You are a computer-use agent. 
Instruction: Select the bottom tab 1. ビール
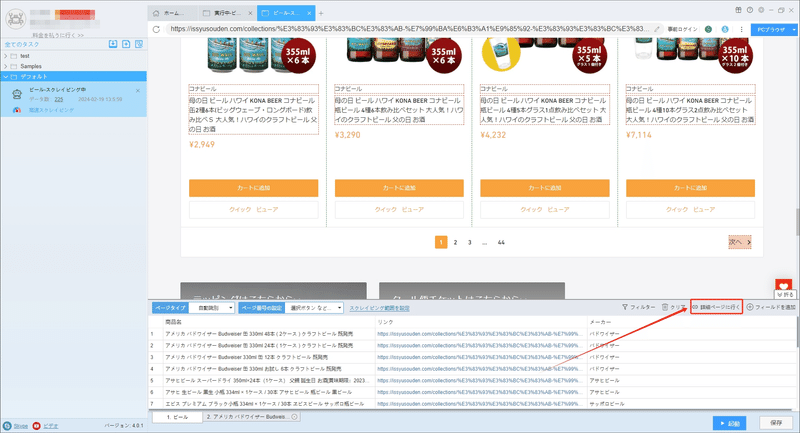178,417
